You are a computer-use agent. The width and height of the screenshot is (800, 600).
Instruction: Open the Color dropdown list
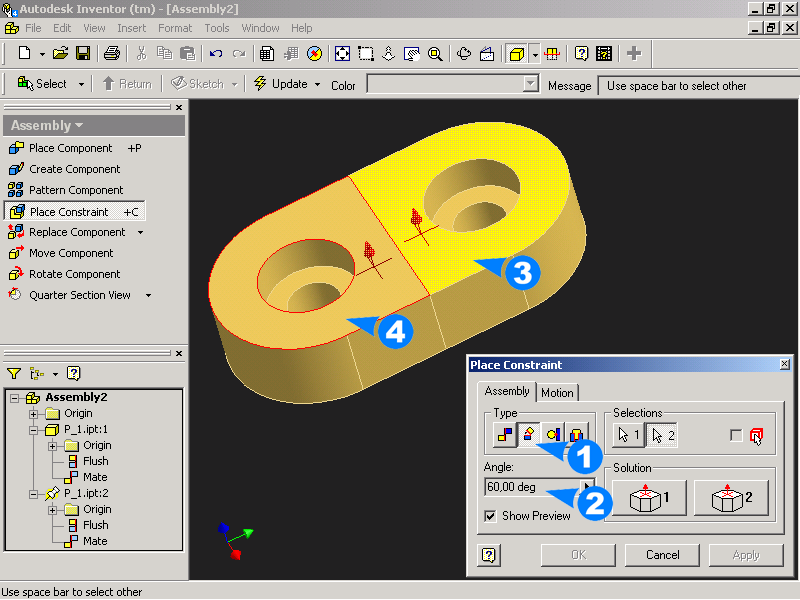(x=531, y=85)
